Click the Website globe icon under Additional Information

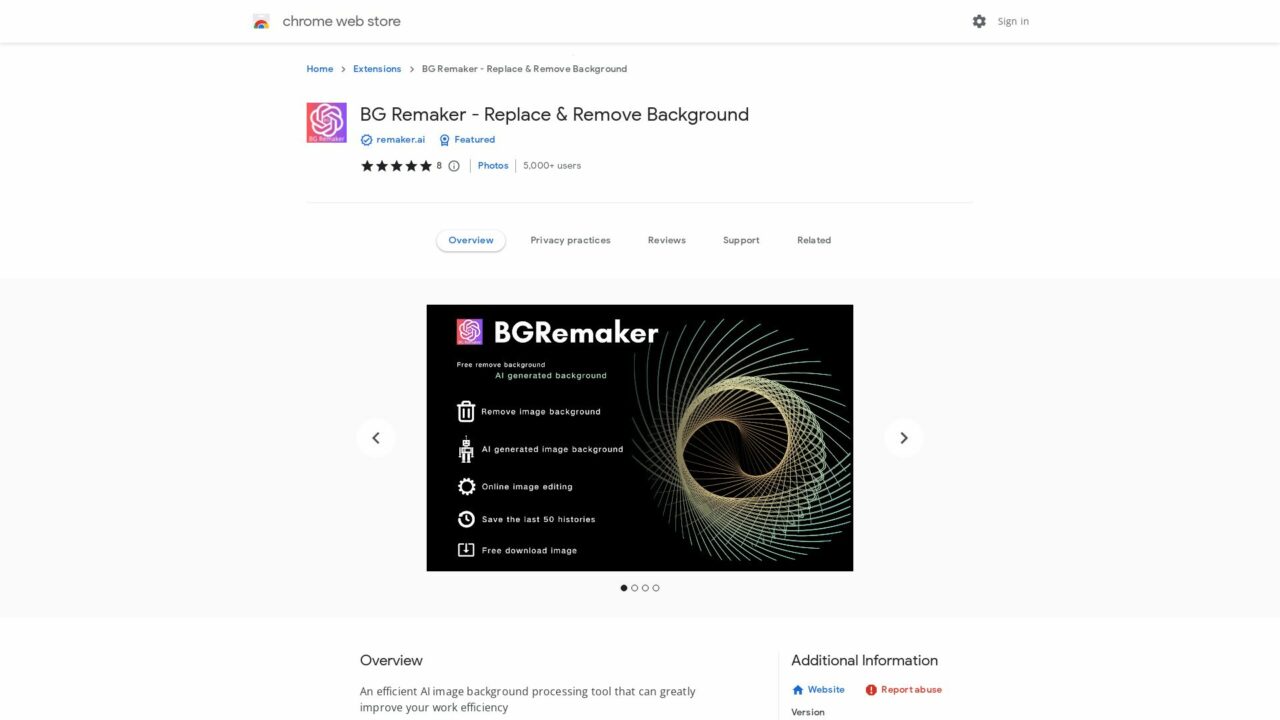(x=799, y=689)
